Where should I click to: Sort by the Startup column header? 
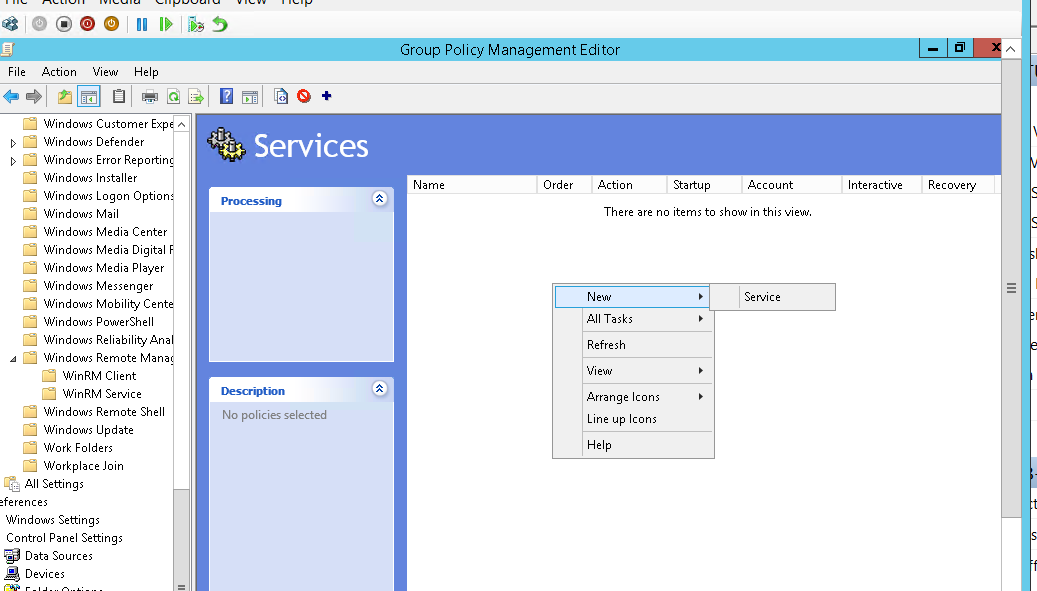[704, 185]
